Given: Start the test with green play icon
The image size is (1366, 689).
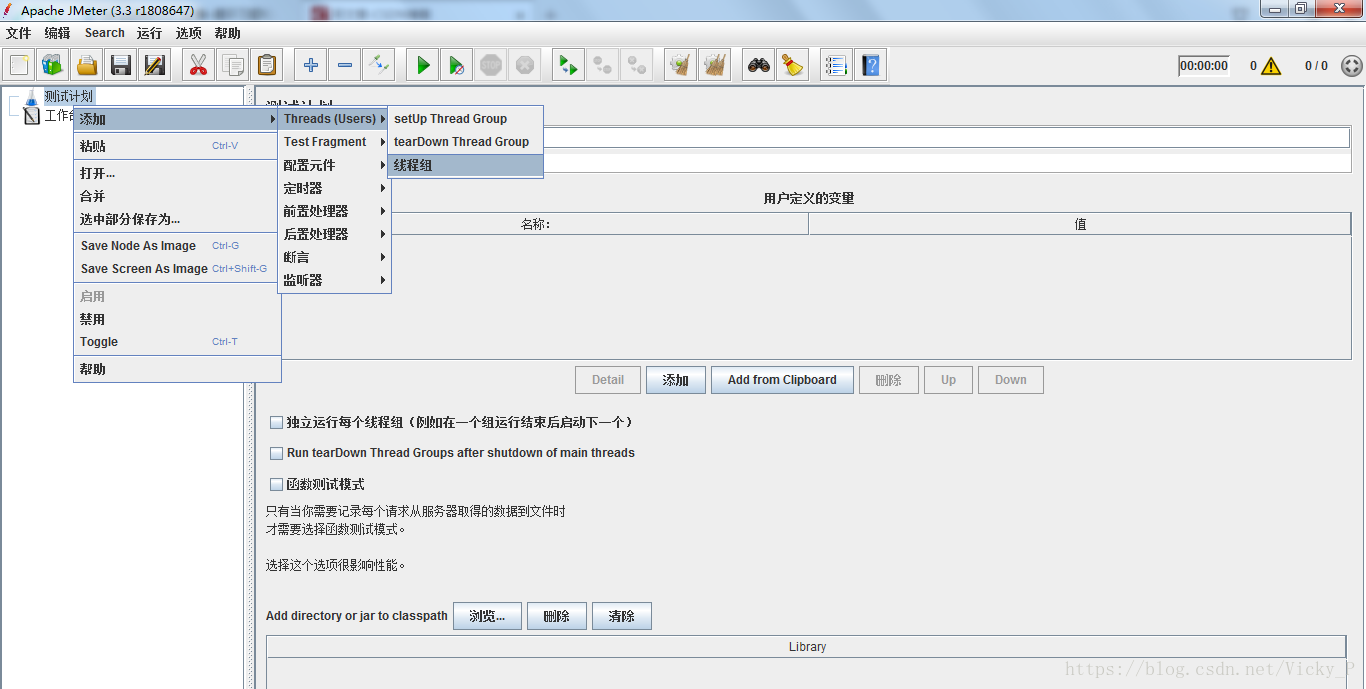Looking at the screenshot, I should (423, 66).
